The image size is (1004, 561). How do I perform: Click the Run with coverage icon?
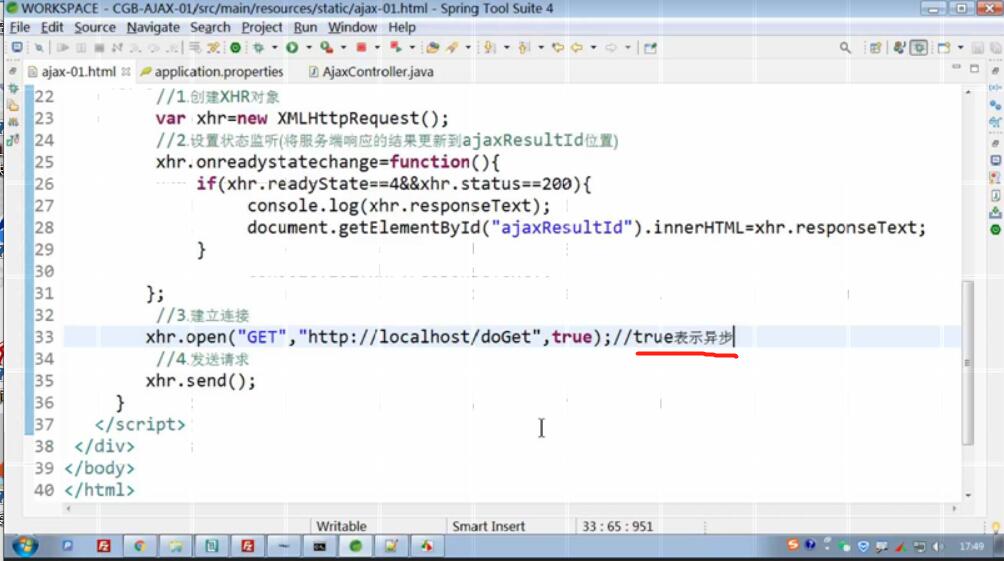point(327,47)
